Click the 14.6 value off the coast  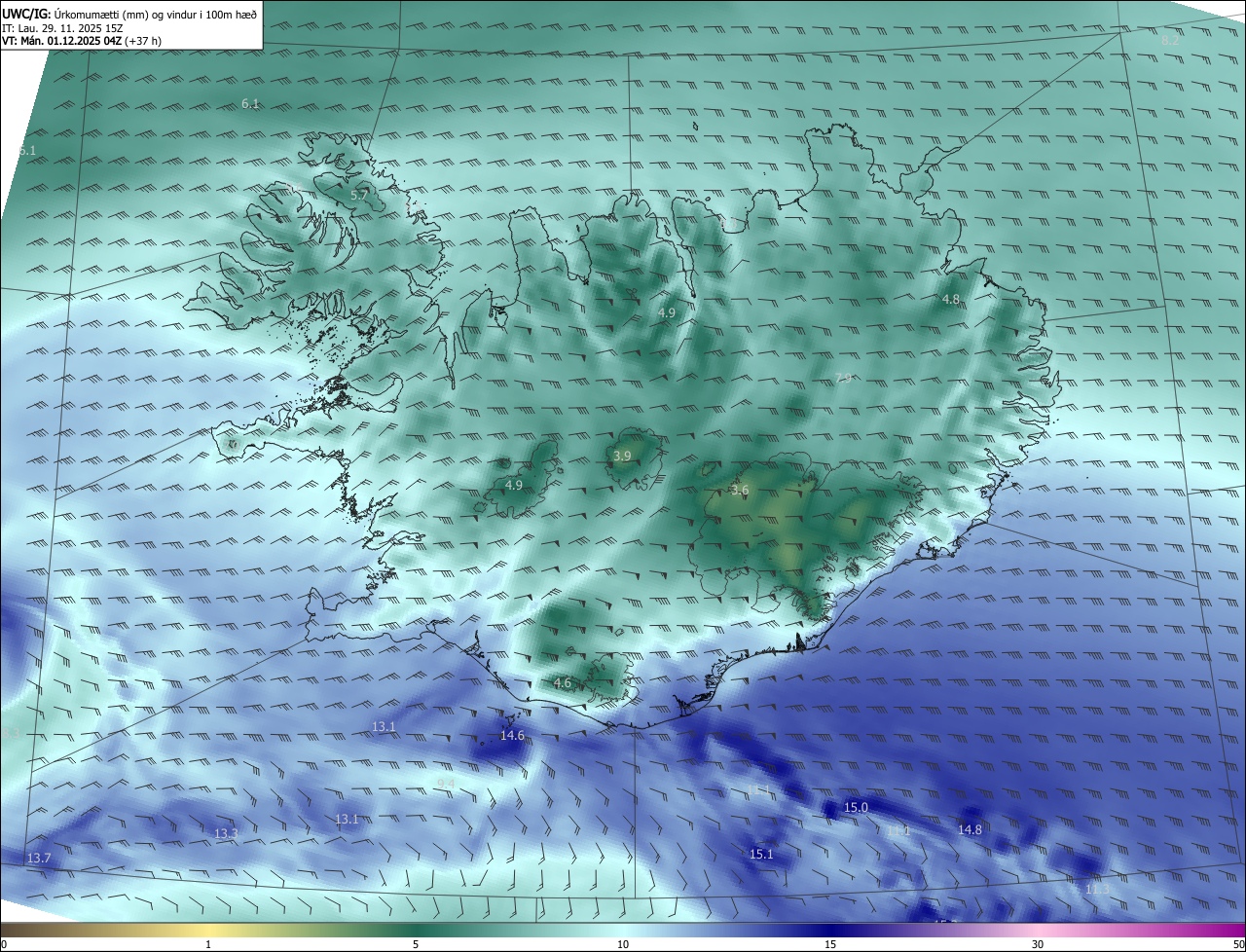[x=512, y=735]
